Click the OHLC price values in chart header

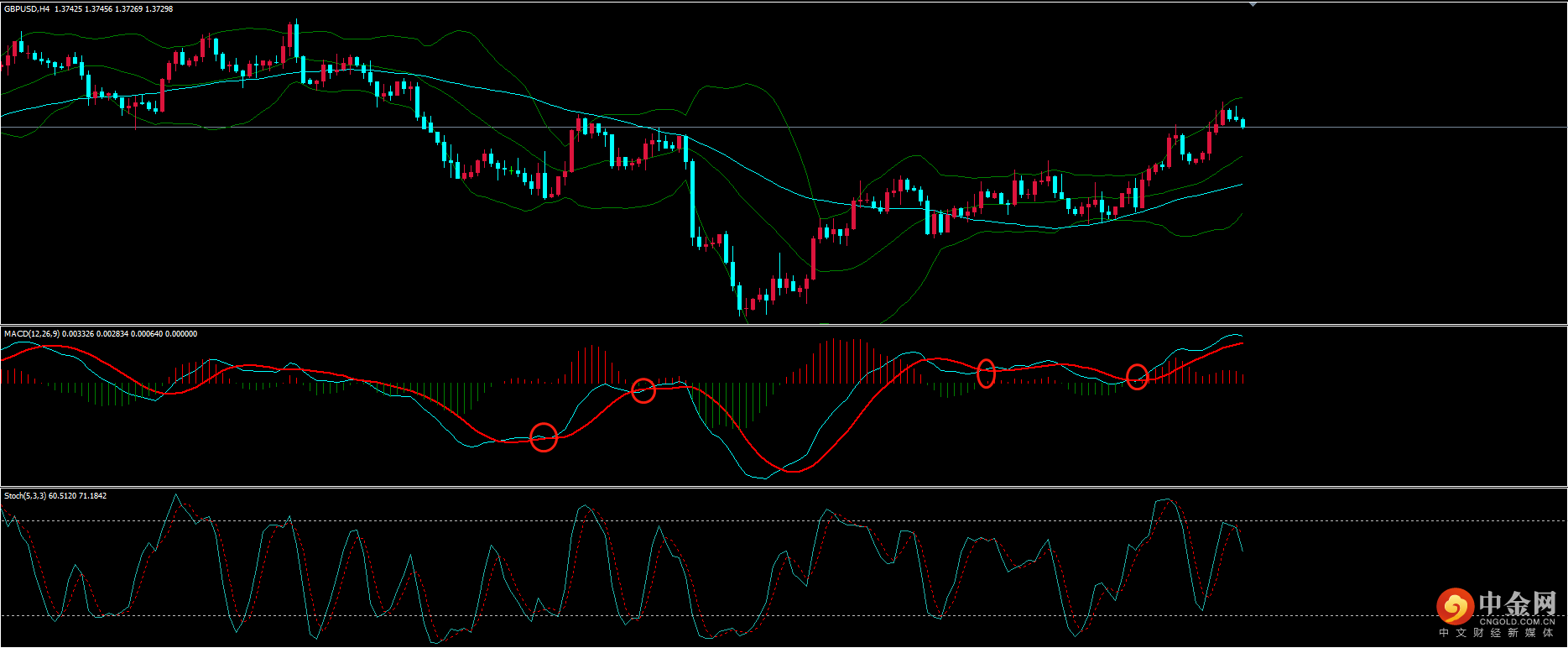pyautogui.click(x=114, y=9)
